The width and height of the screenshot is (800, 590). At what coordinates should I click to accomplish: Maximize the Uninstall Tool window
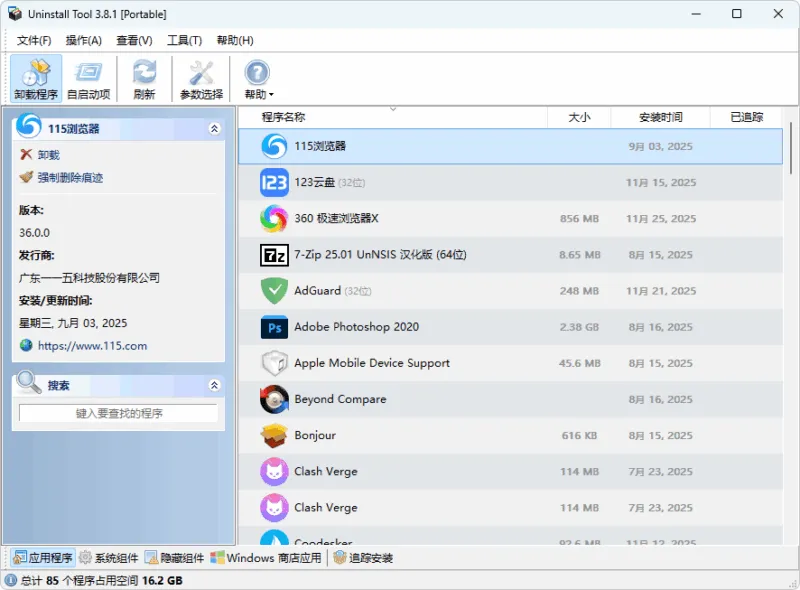click(736, 14)
